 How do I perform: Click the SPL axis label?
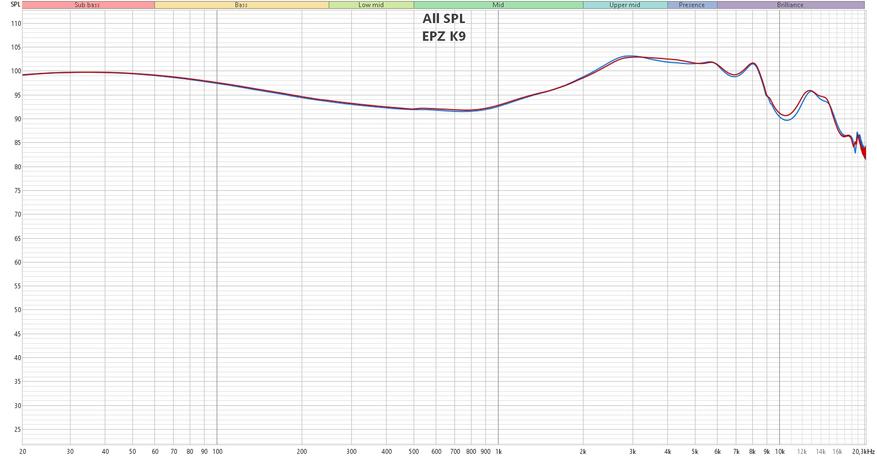click(x=15, y=4)
